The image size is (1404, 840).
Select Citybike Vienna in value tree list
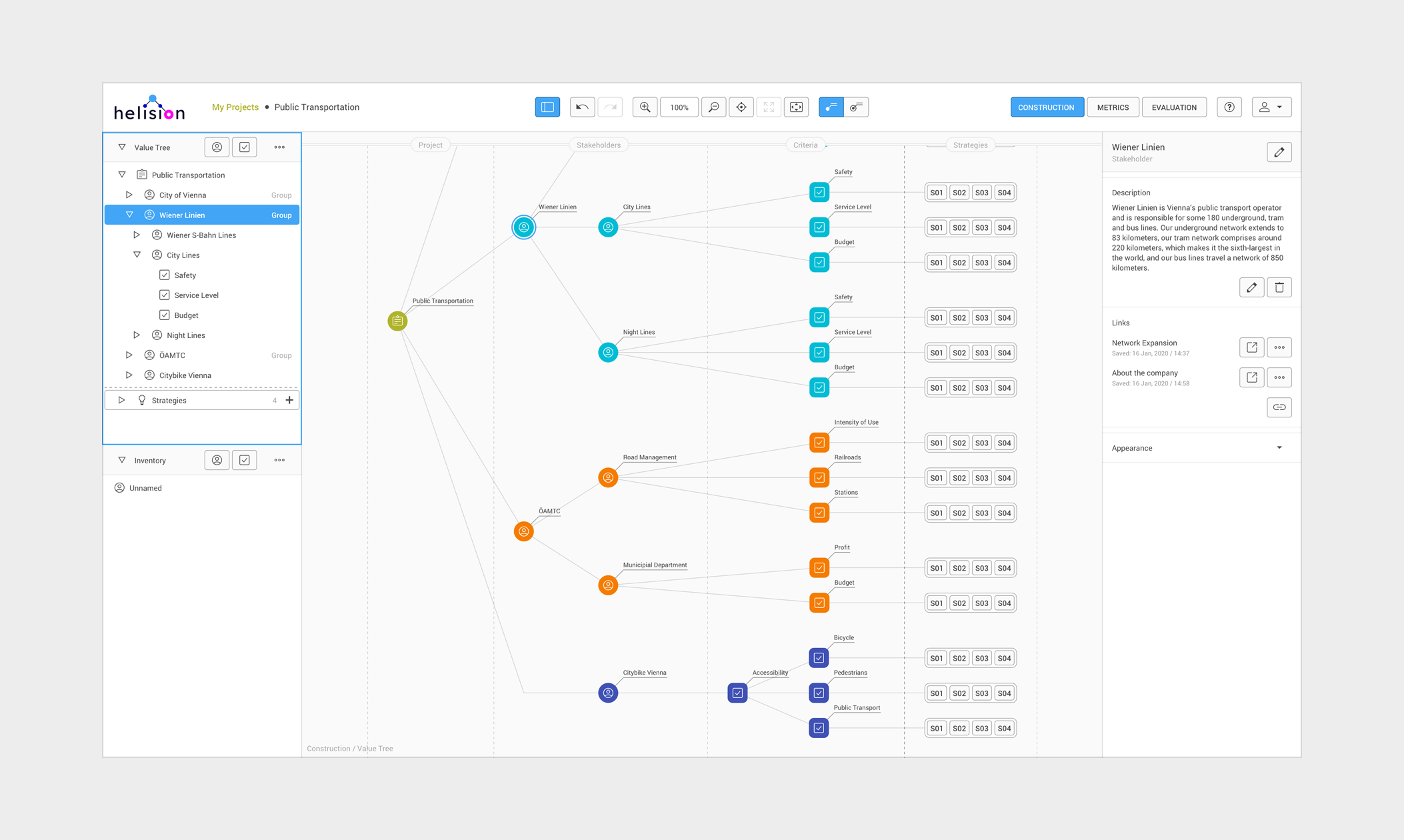pyautogui.click(x=202, y=375)
